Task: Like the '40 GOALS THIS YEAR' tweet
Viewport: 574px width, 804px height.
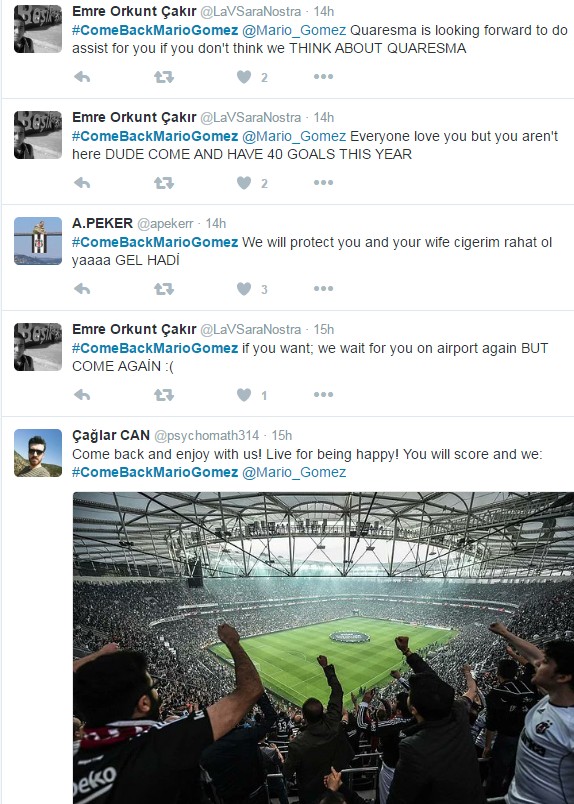Action: click(x=244, y=183)
